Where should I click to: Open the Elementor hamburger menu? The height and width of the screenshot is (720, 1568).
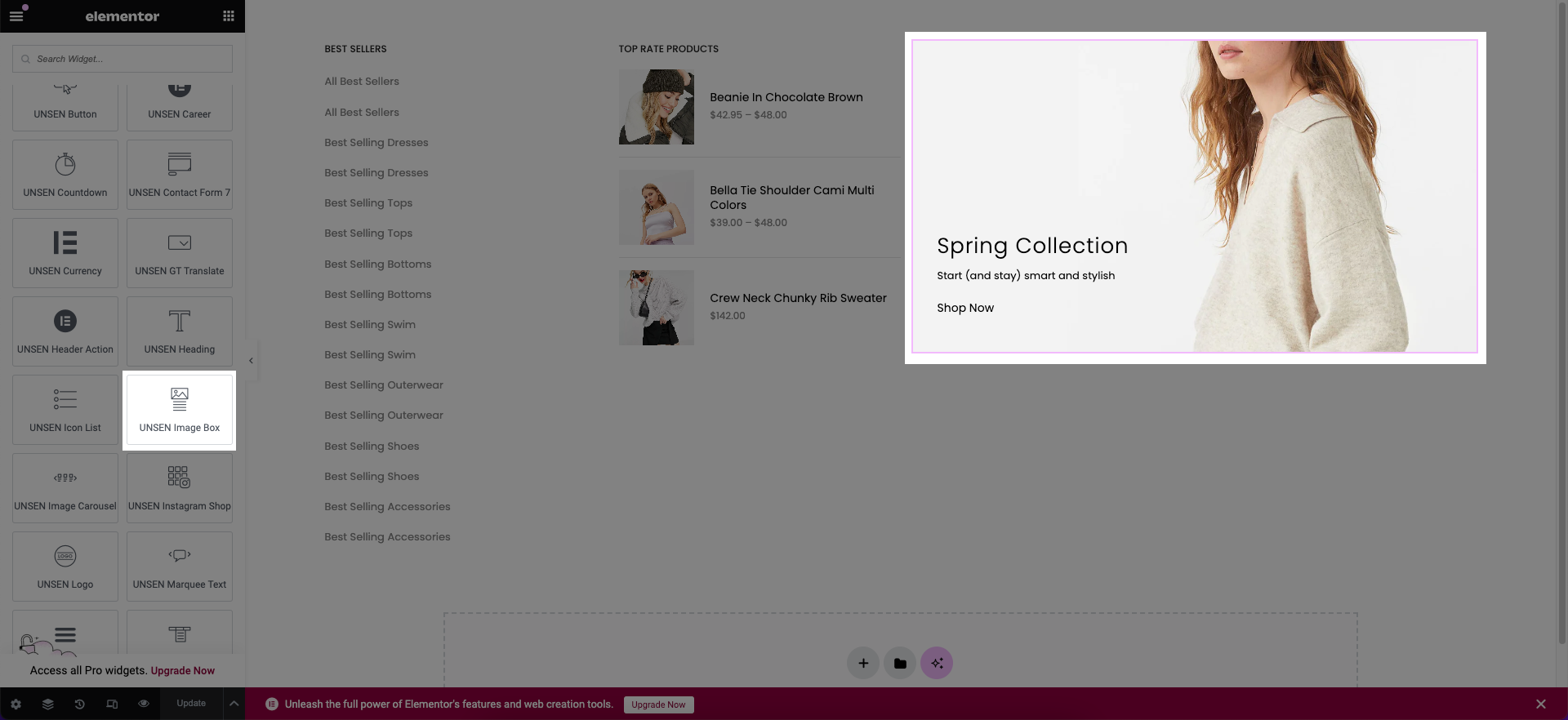click(x=16, y=16)
